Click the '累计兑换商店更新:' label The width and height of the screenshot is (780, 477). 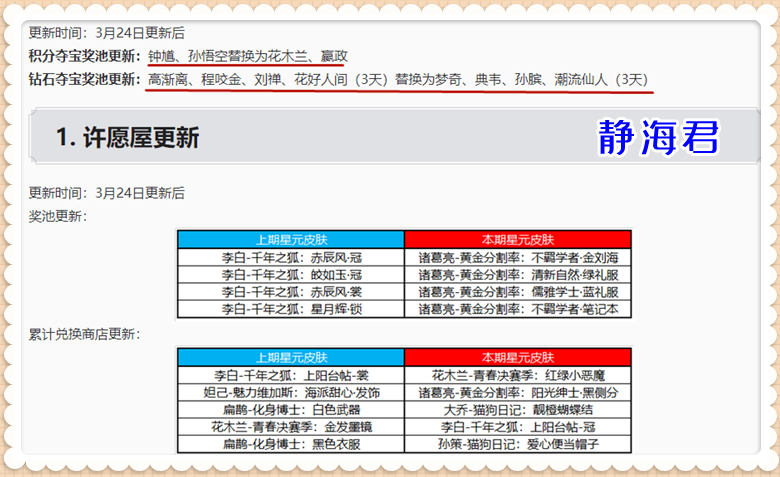[x=85, y=334]
